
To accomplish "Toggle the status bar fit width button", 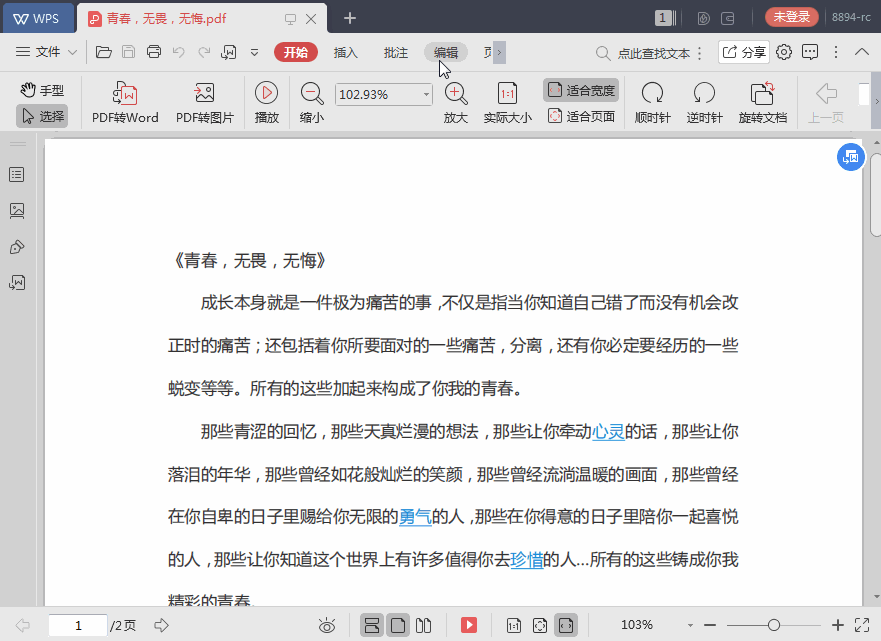I will pos(566,625).
